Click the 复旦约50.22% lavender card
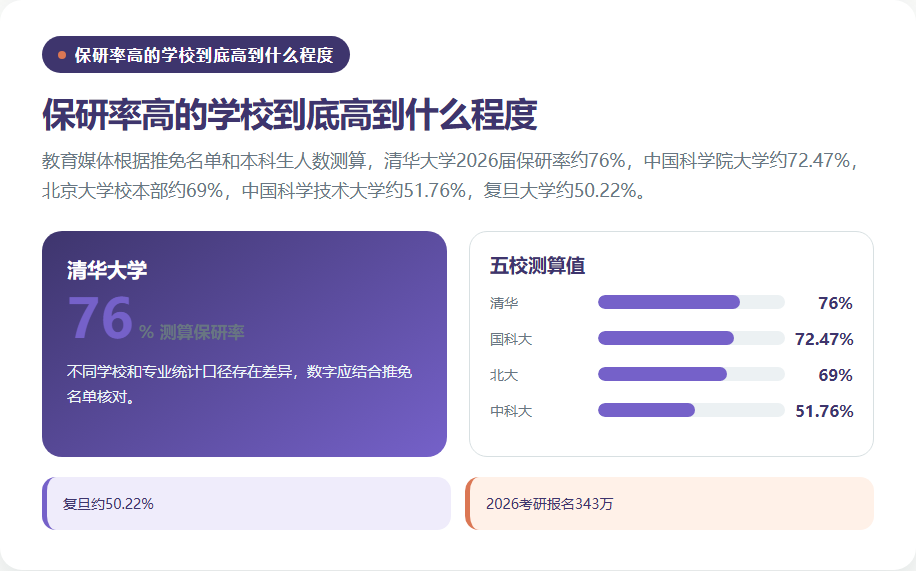916x571 pixels. click(247, 503)
